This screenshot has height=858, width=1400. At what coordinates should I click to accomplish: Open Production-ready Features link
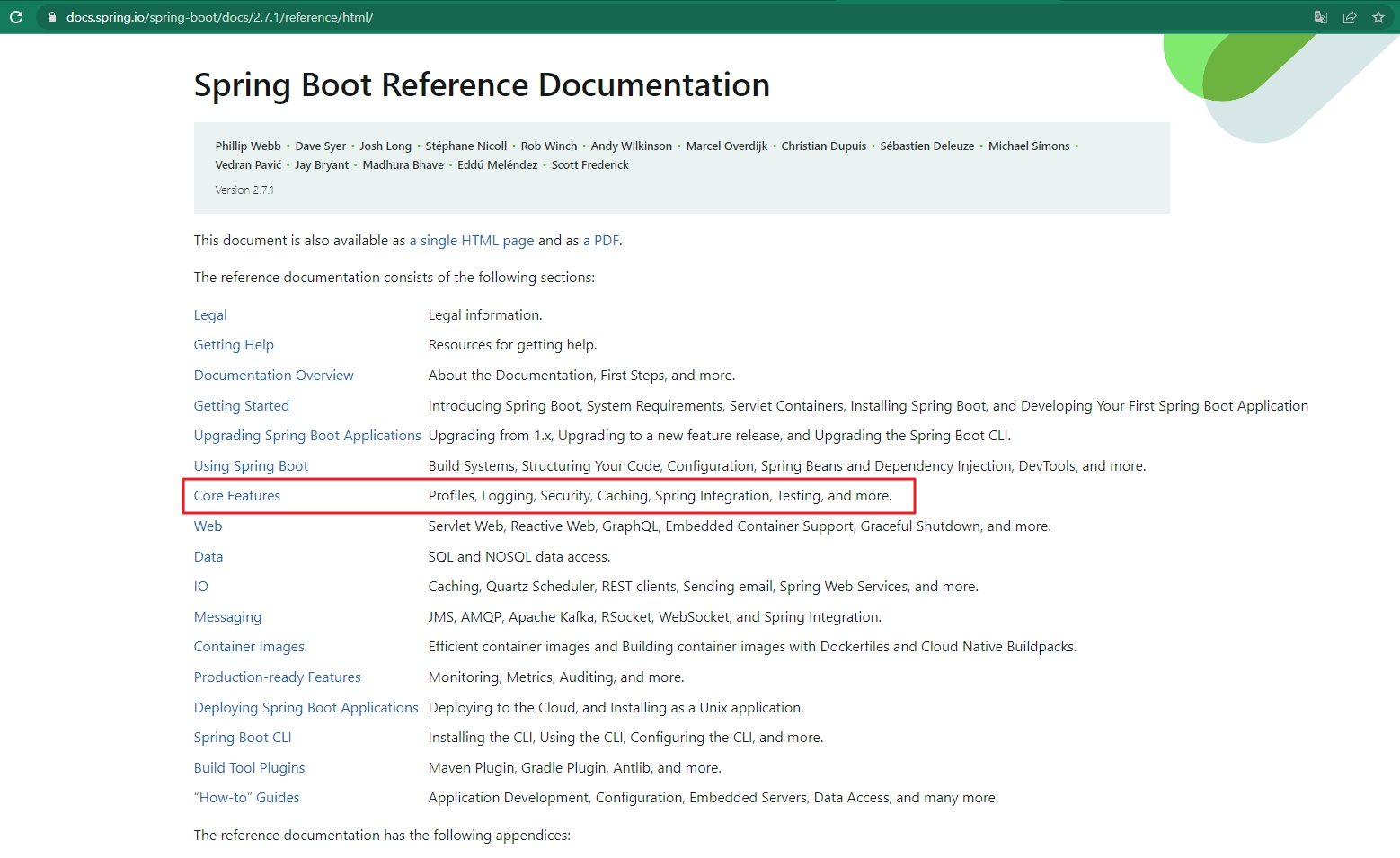pyautogui.click(x=278, y=677)
